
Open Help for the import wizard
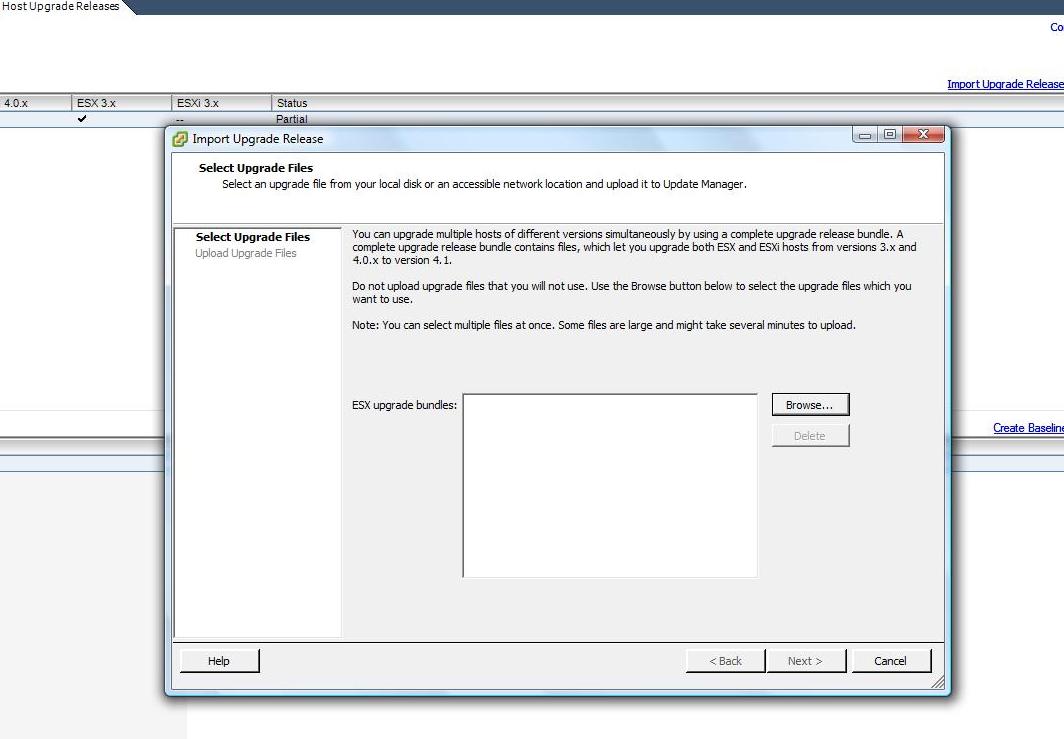[219, 660]
